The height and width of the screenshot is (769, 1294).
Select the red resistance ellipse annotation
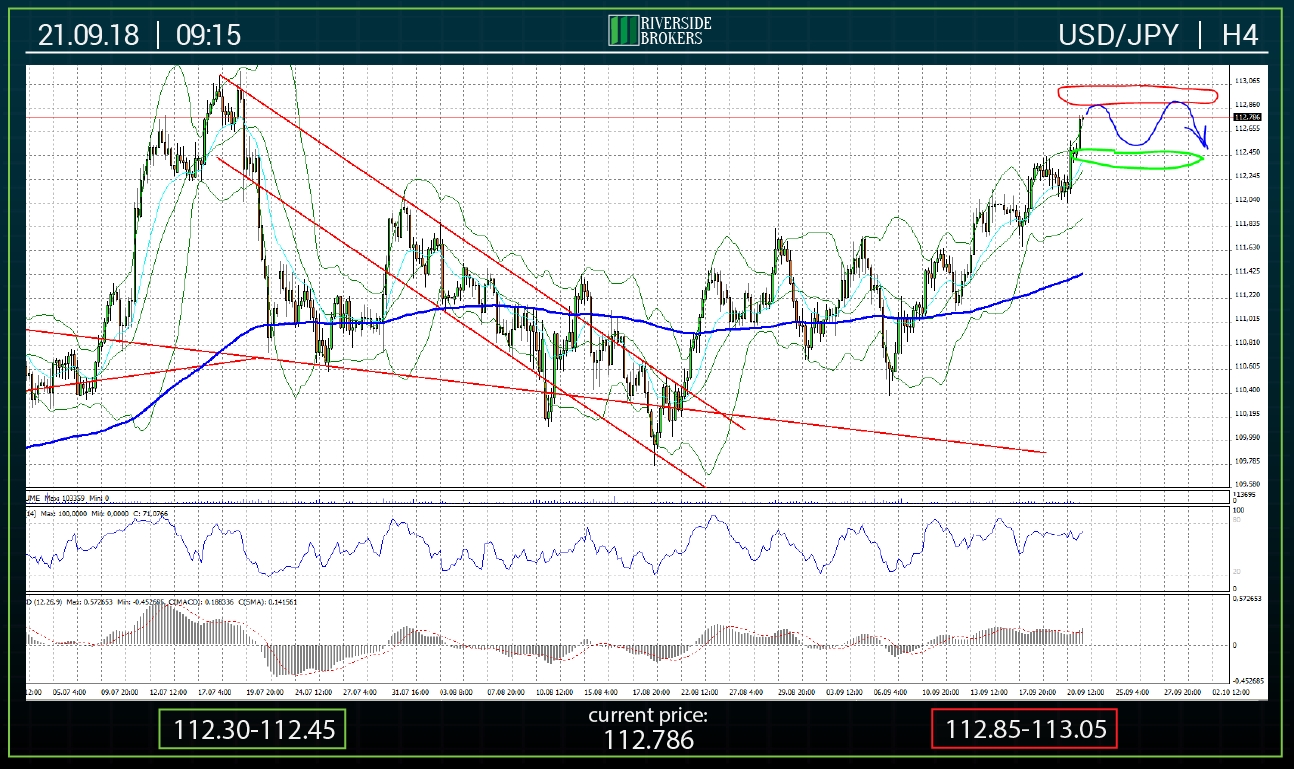tap(1137, 94)
